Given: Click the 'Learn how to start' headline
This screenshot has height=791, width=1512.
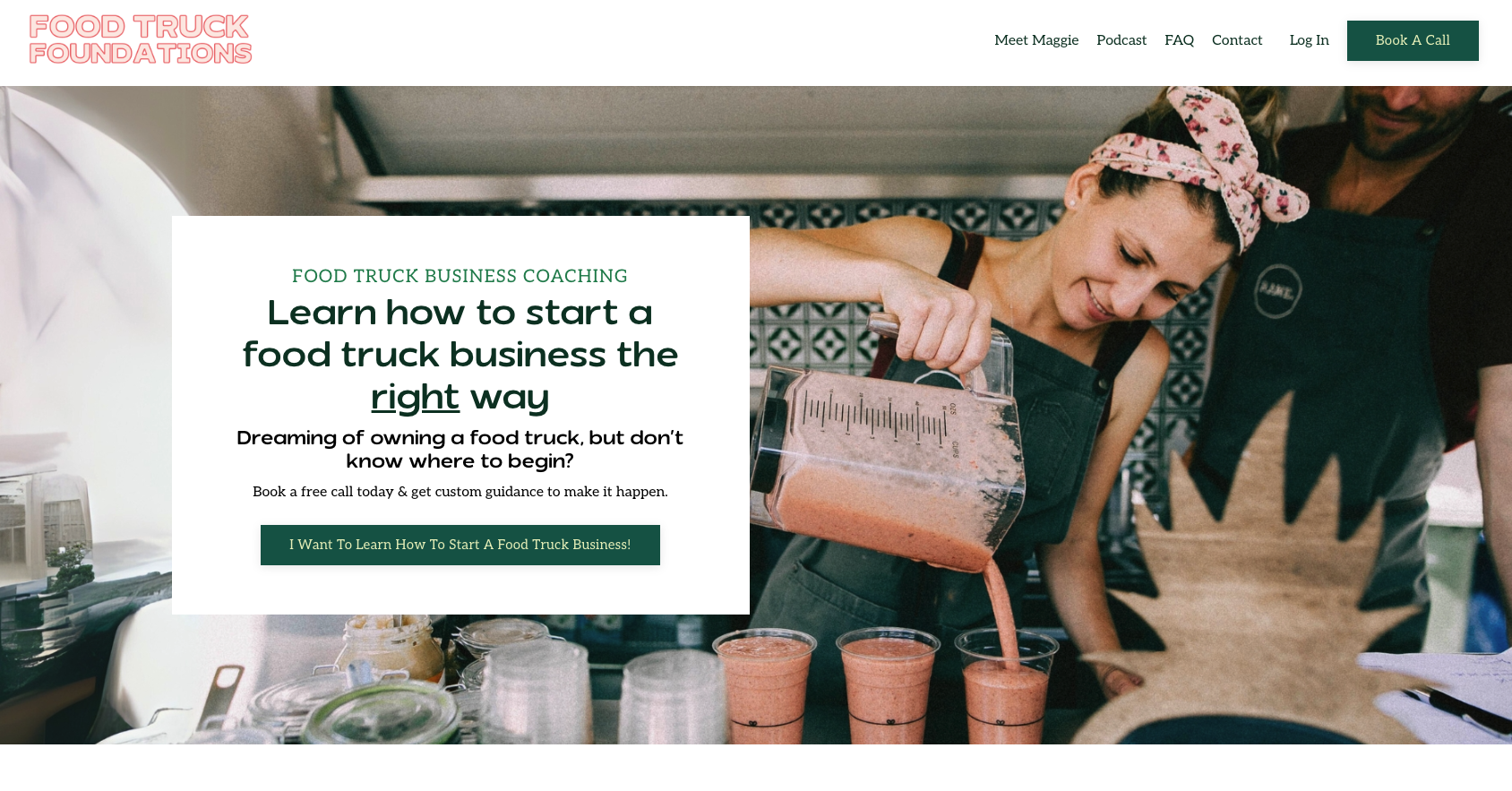Looking at the screenshot, I should click(x=460, y=355).
